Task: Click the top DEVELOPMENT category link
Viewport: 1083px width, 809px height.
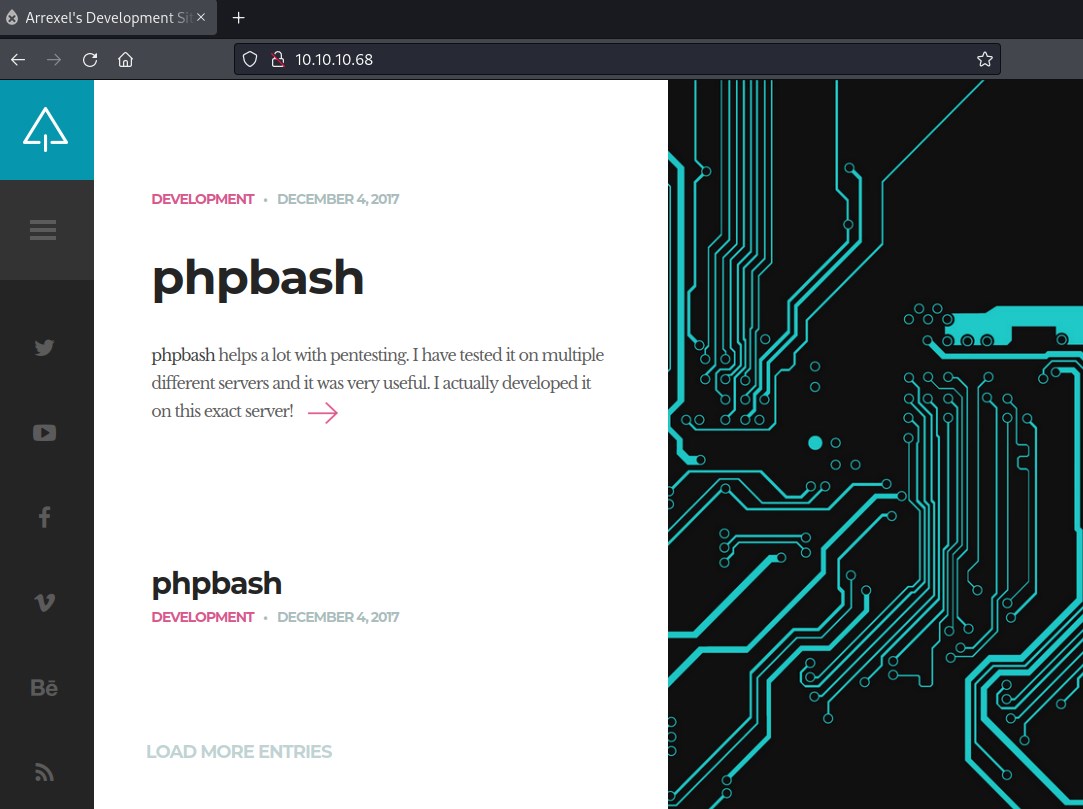Action: [x=202, y=199]
